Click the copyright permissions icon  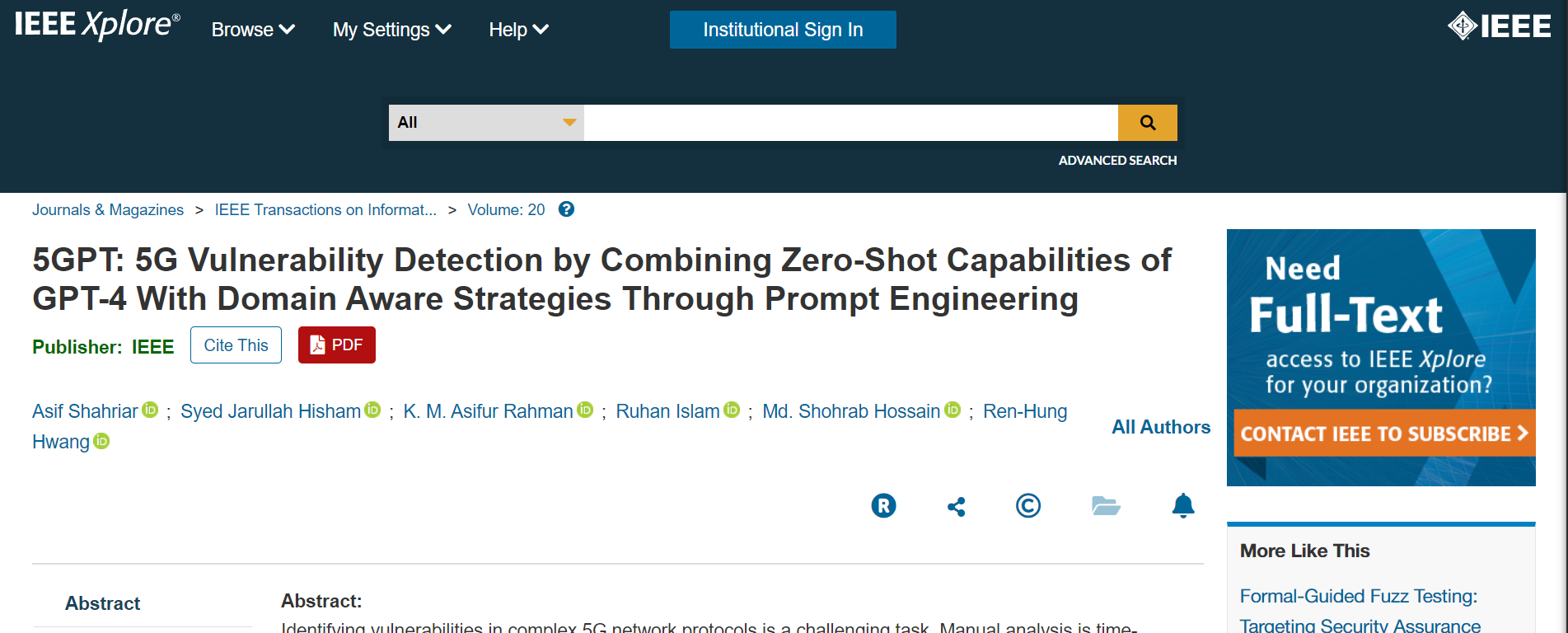[x=1027, y=505]
